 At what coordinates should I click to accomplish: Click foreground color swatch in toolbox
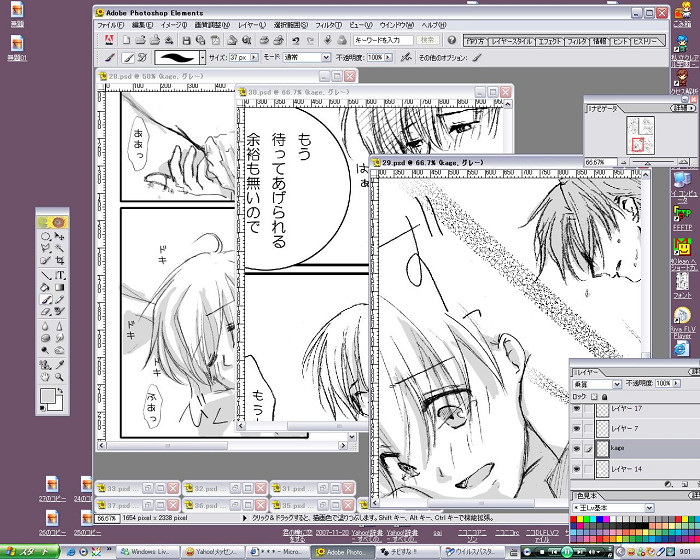[47, 395]
